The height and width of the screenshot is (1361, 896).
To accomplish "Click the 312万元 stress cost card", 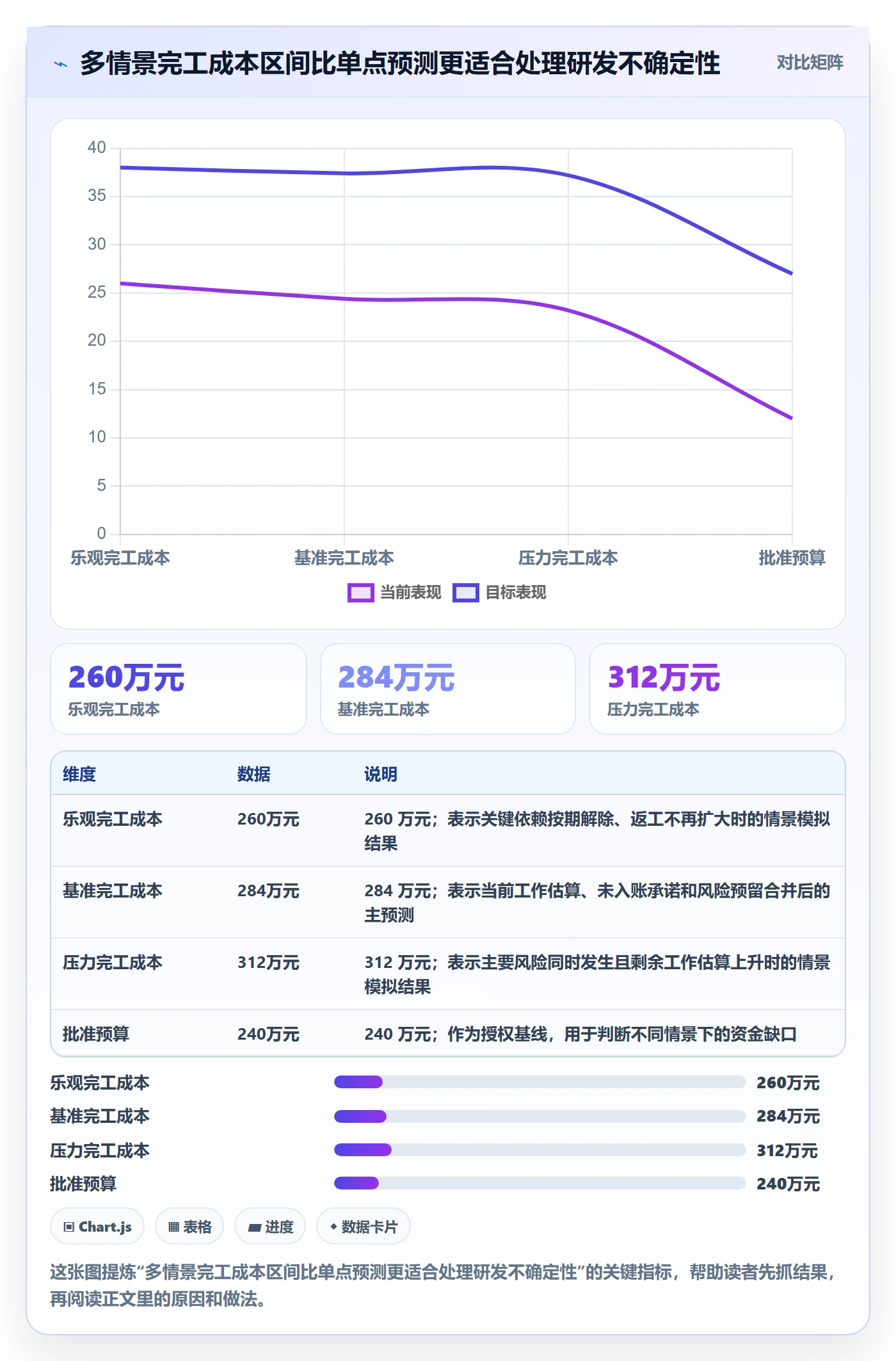I will [717, 689].
